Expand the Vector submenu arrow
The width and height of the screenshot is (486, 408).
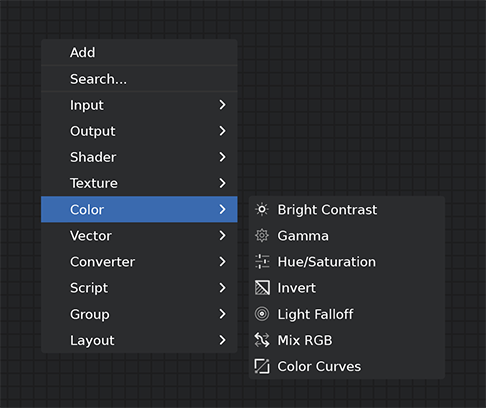coord(223,235)
